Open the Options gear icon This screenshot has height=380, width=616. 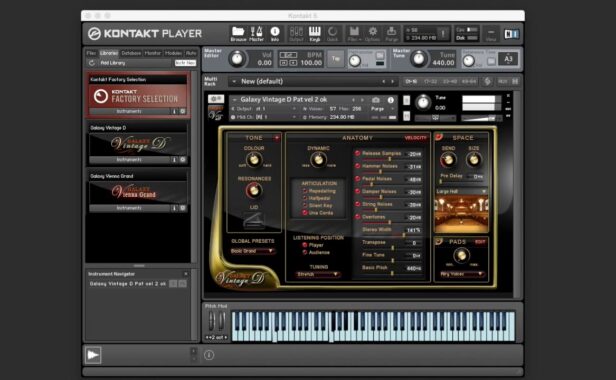coord(372,32)
